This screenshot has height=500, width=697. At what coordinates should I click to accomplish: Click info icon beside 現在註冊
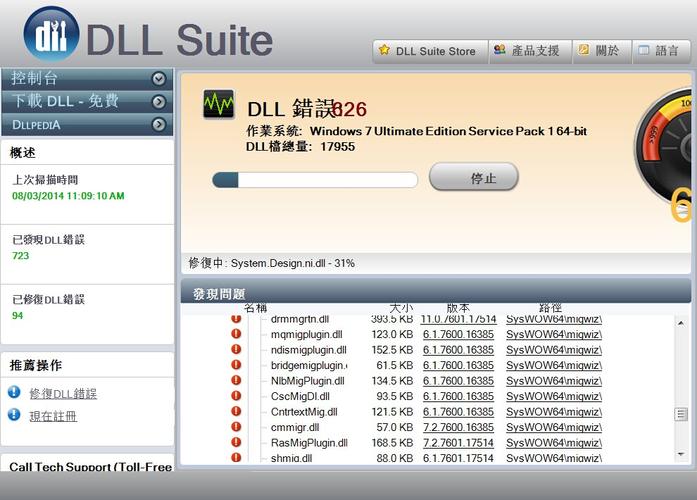[14, 414]
